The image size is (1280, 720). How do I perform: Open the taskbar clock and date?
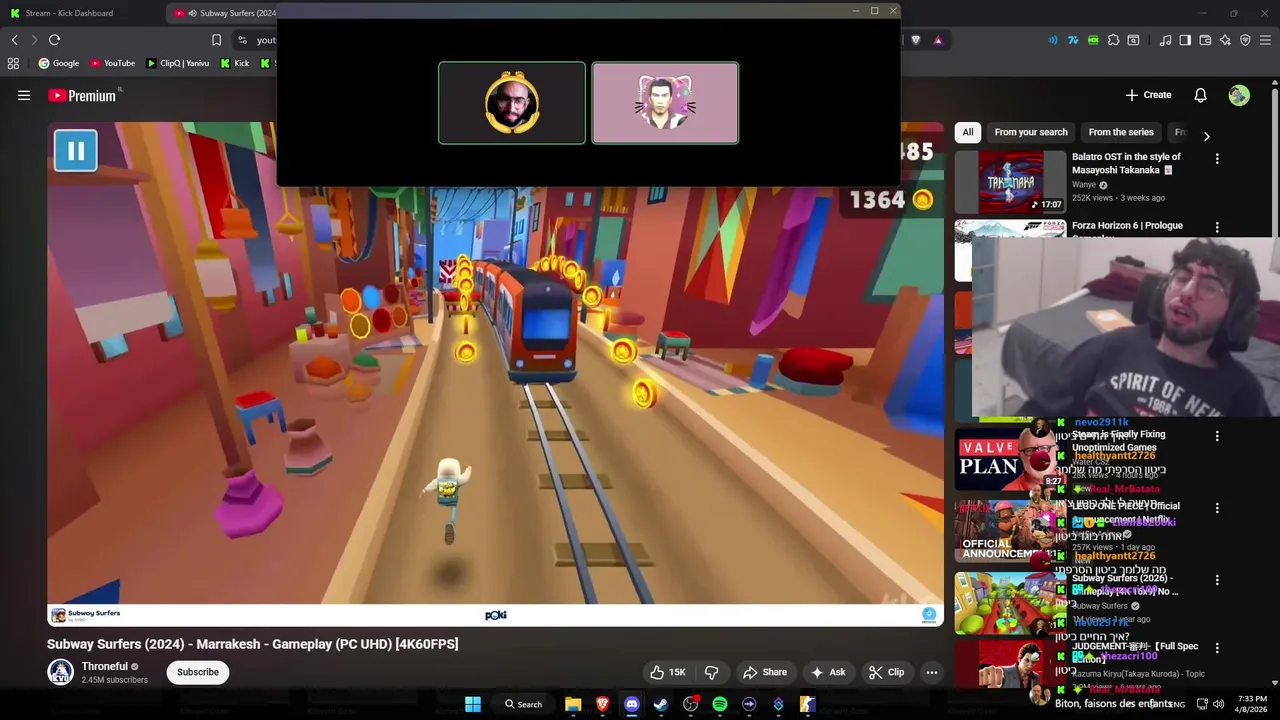(x=1252, y=704)
